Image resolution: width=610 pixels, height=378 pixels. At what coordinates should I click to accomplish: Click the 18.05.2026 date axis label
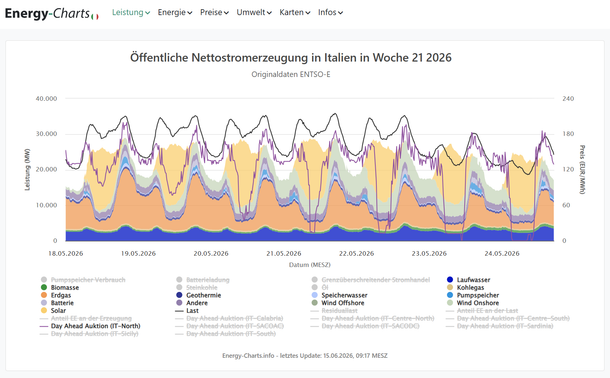tap(65, 253)
